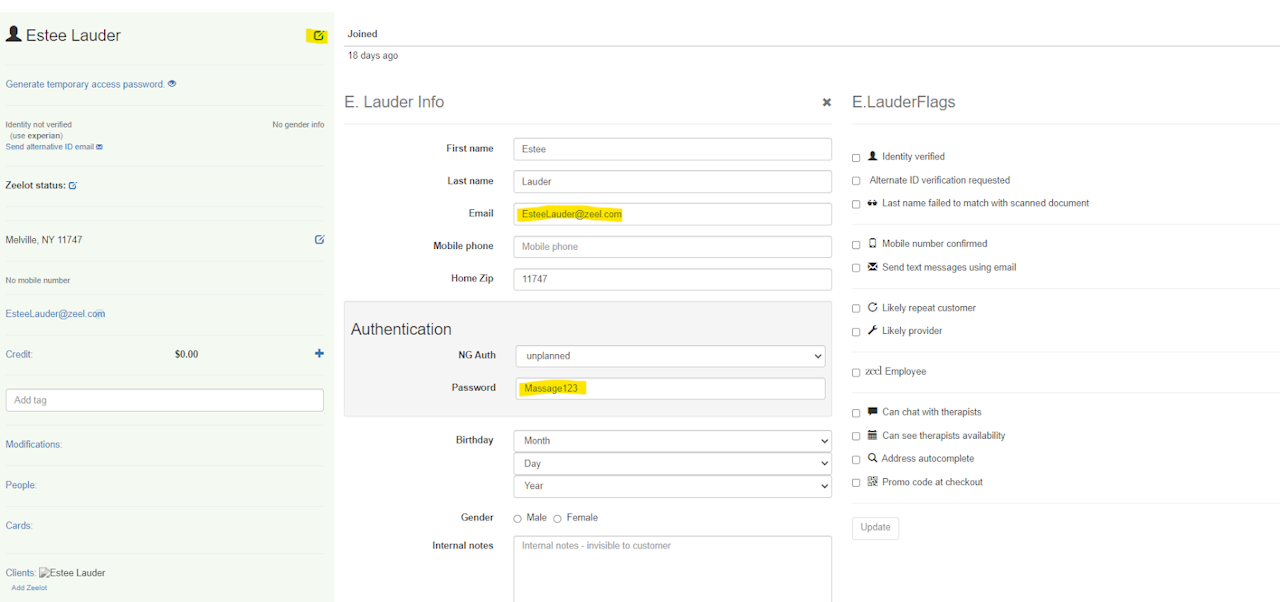Screen dimensions: 1280x602
Task: Enable Can see therapists availability checkbox
Action: point(856,436)
